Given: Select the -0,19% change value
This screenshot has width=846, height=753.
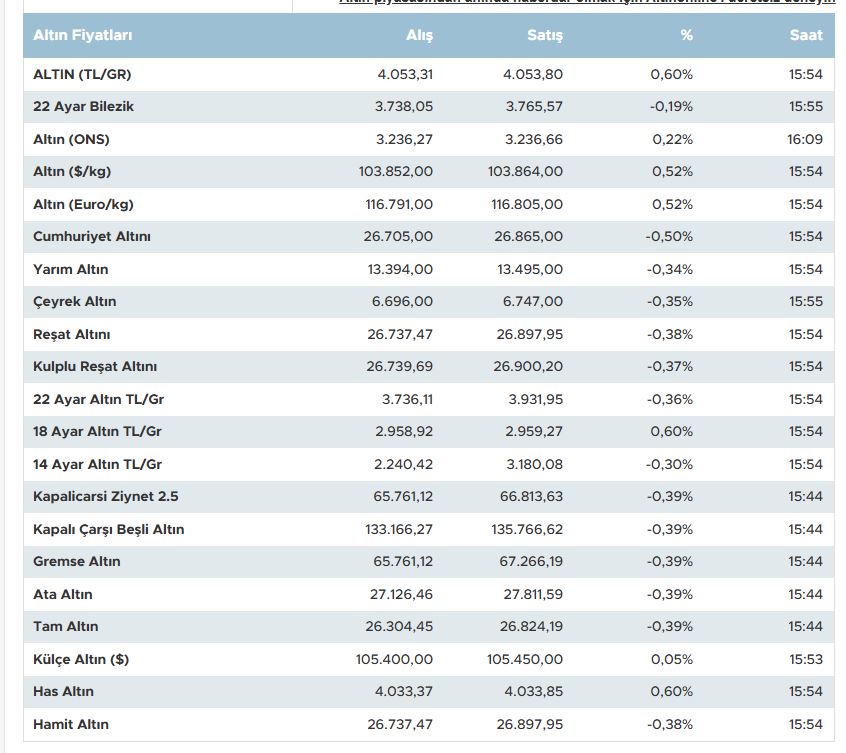Looking at the screenshot, I should pos(671,107).
